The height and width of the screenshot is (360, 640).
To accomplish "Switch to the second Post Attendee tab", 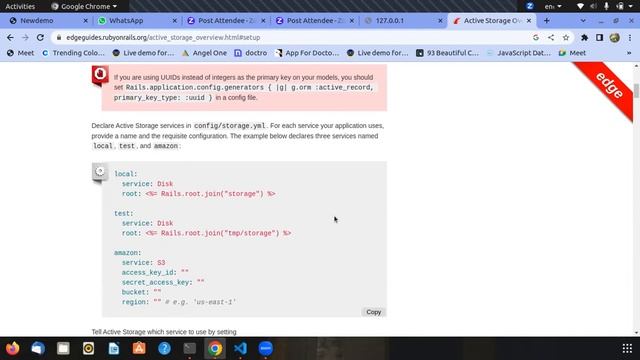I will pos(315,20).
